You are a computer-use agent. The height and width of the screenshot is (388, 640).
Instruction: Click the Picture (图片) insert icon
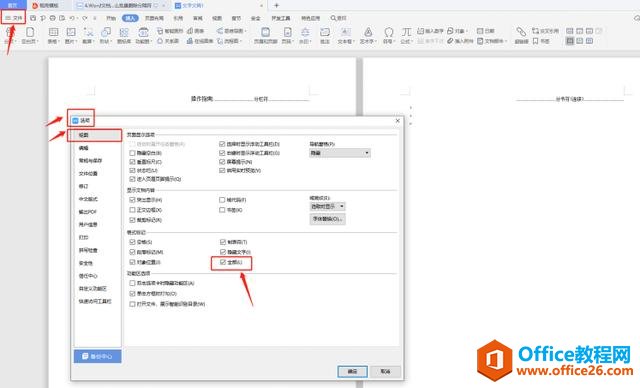tap(71, 32)
